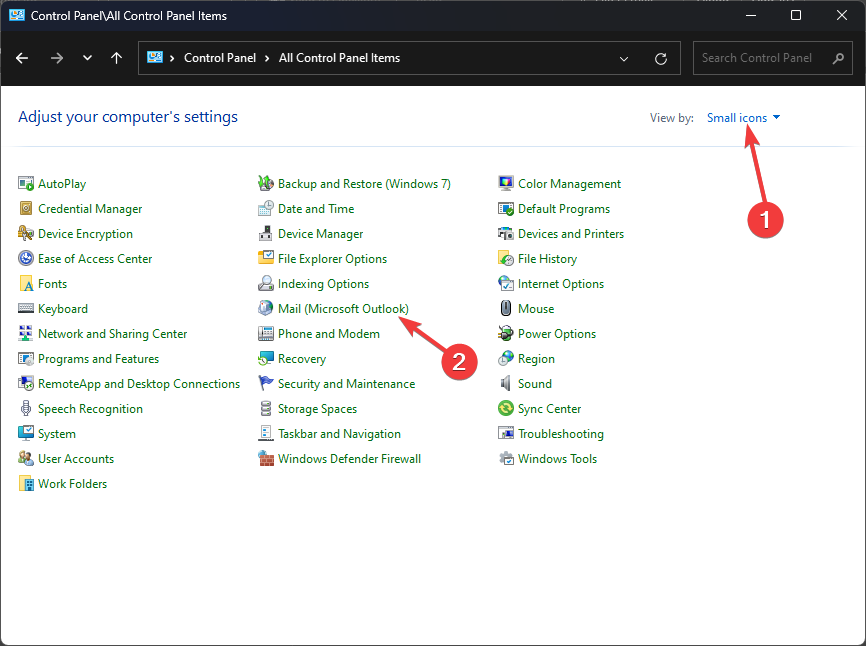Click the Speech Recognition microphone icon
The image size is (866, 646).
26,408
